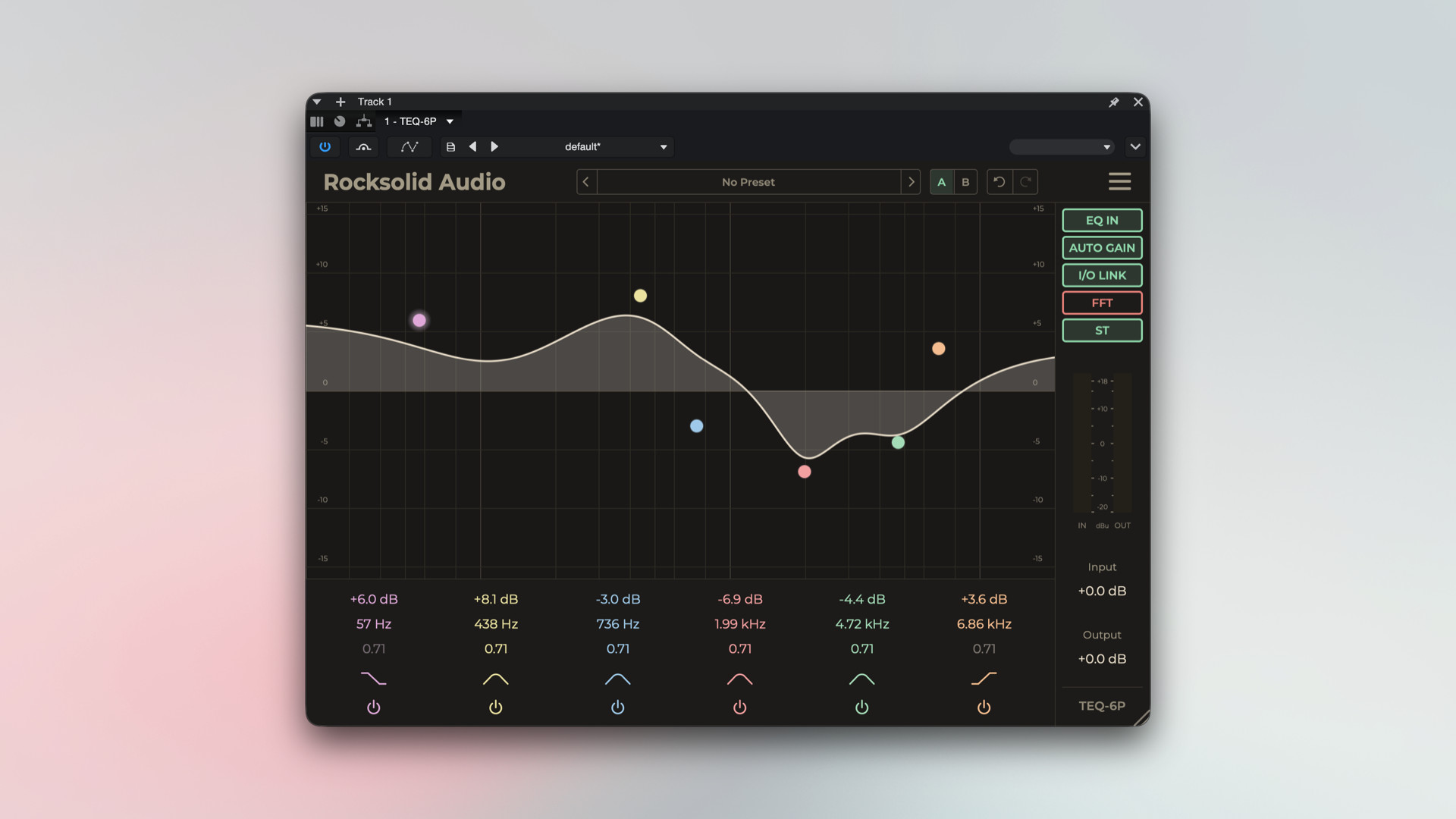
Task: Click the red bell shape icon
Action: (x=740, y=679)
